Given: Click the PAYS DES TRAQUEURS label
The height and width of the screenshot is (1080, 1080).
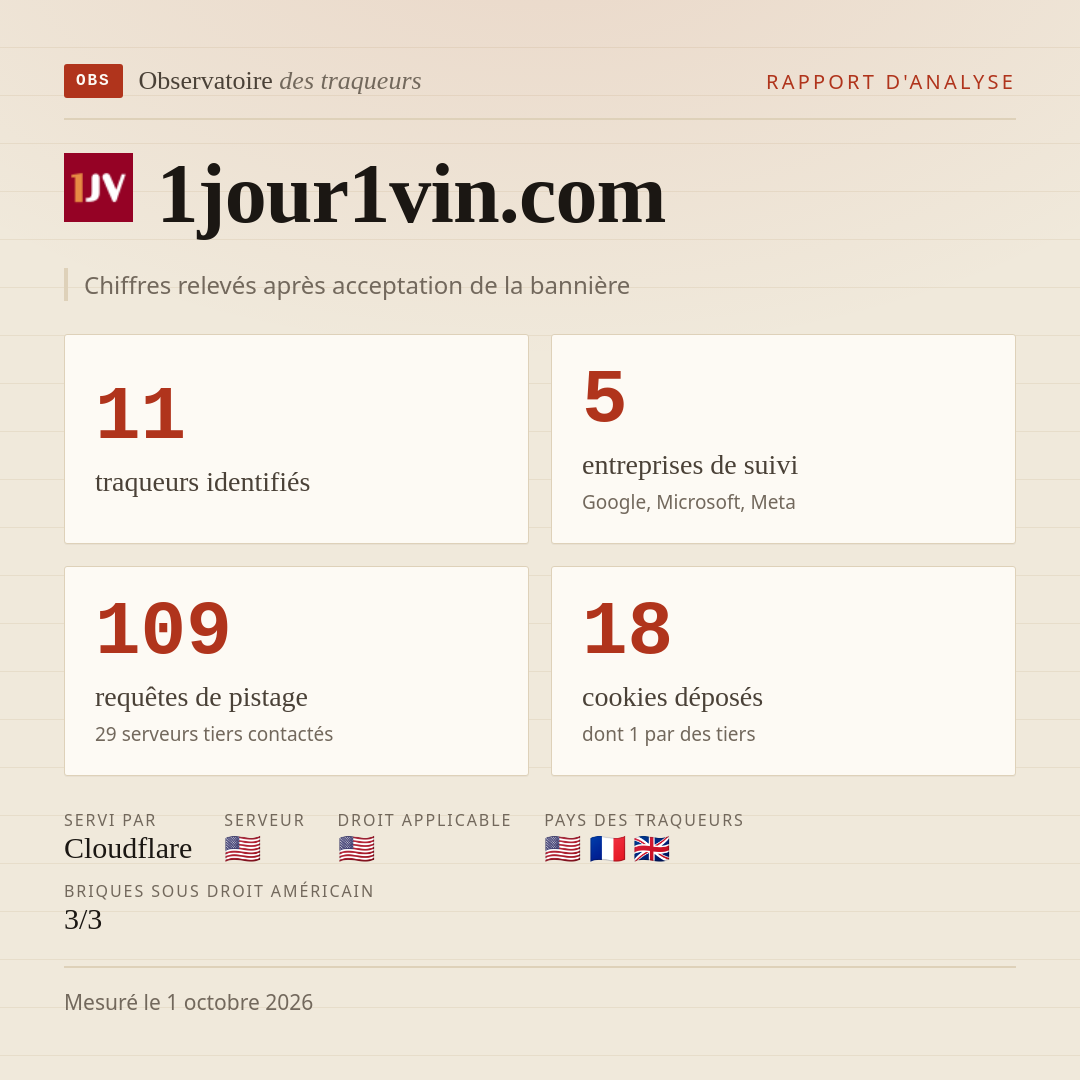Looking at the screenshot, I should coord(644,820).
